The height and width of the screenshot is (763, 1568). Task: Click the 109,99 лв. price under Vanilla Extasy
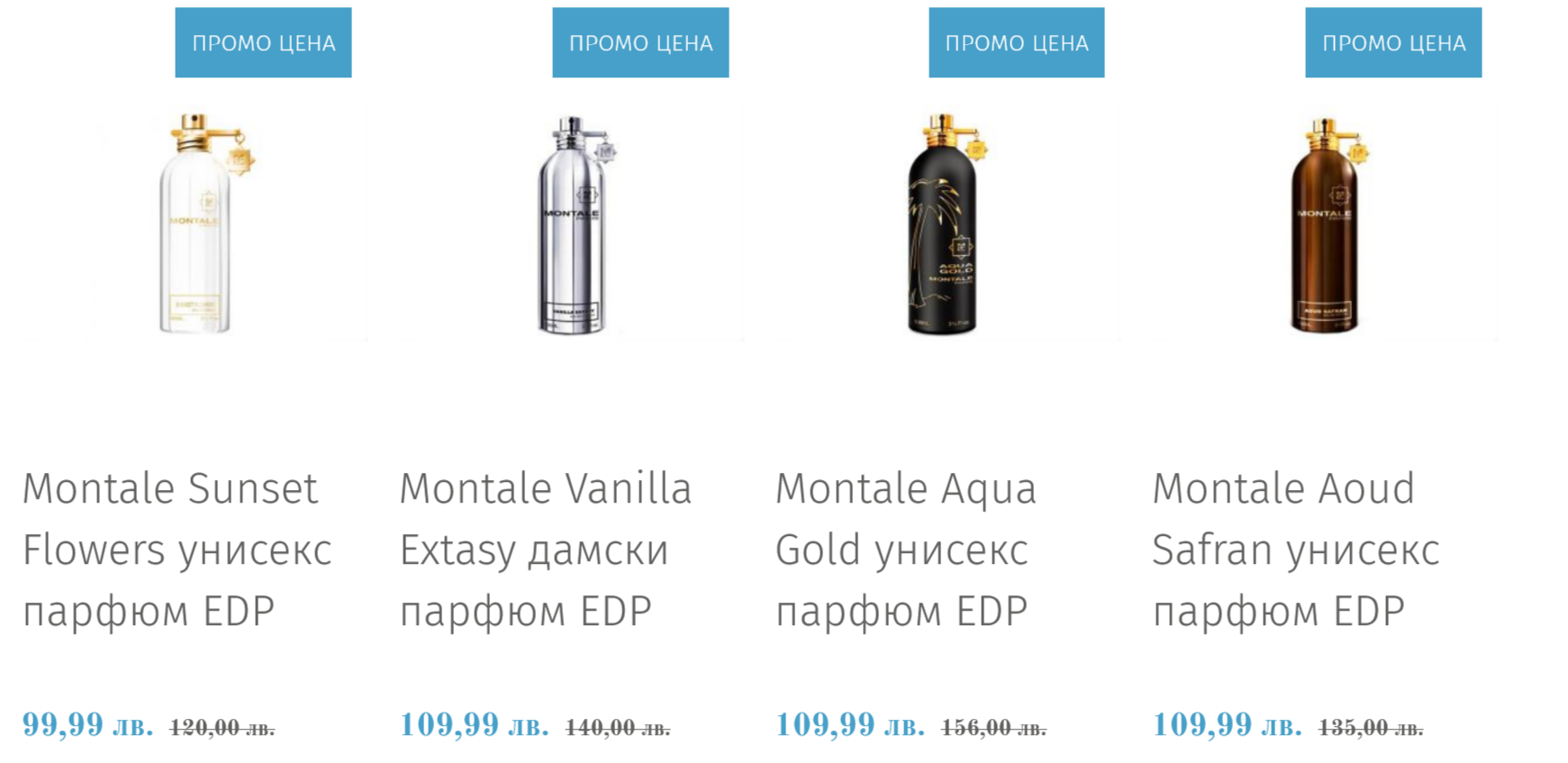click(474, 724)
